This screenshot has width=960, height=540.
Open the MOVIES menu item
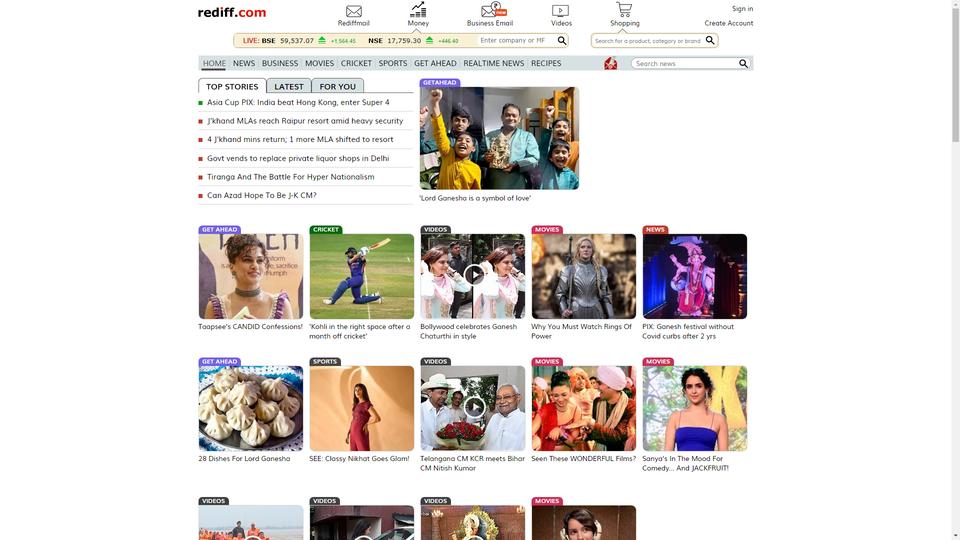(320, 63)
